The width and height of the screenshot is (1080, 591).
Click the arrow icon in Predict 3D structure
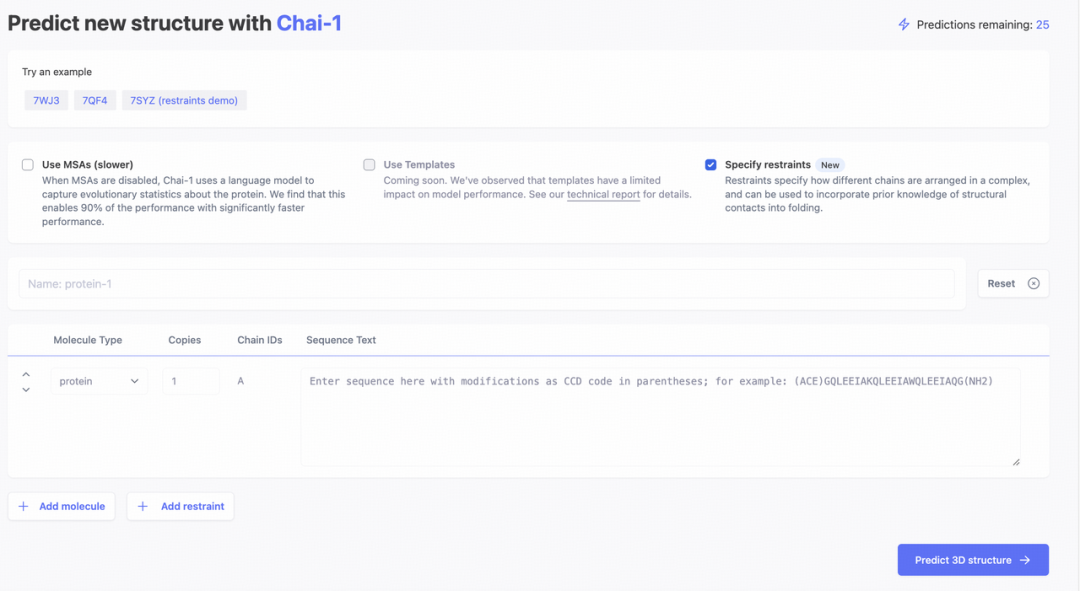pos(1025,560)
